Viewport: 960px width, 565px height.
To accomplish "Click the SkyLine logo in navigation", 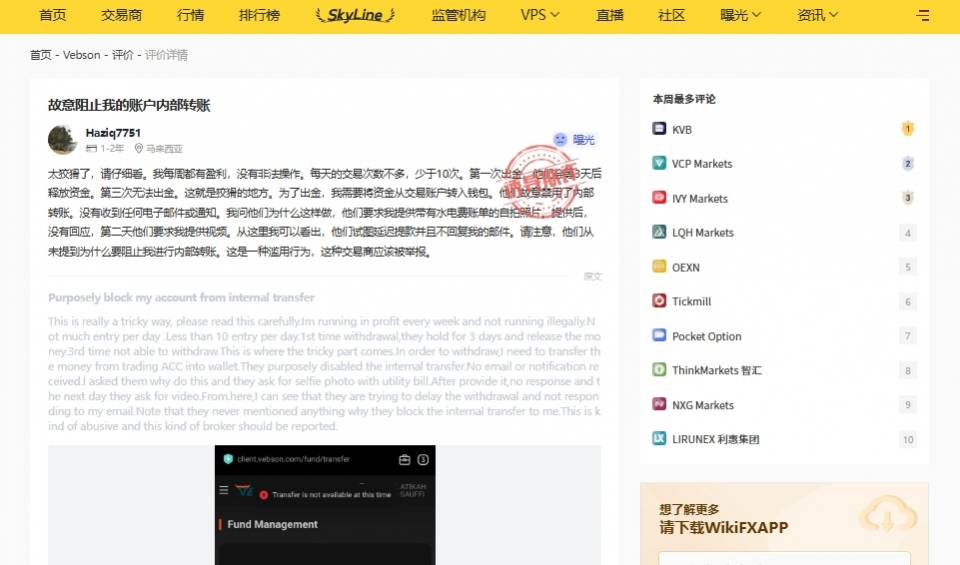I will [x=355, y=15].
